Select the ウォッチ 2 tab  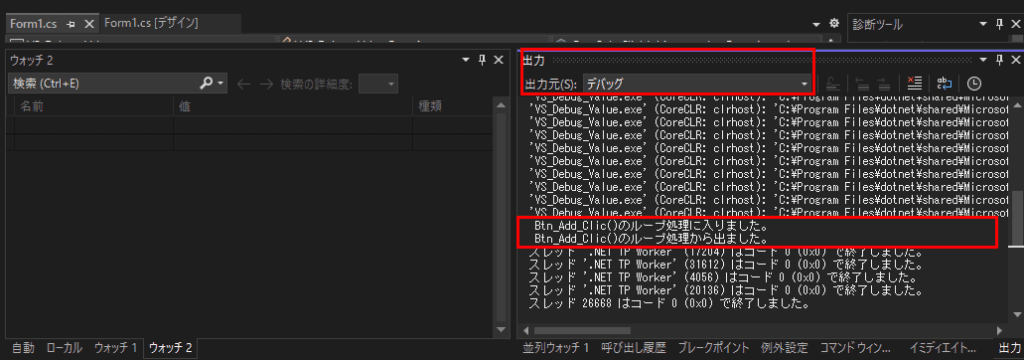click(170, 348)
